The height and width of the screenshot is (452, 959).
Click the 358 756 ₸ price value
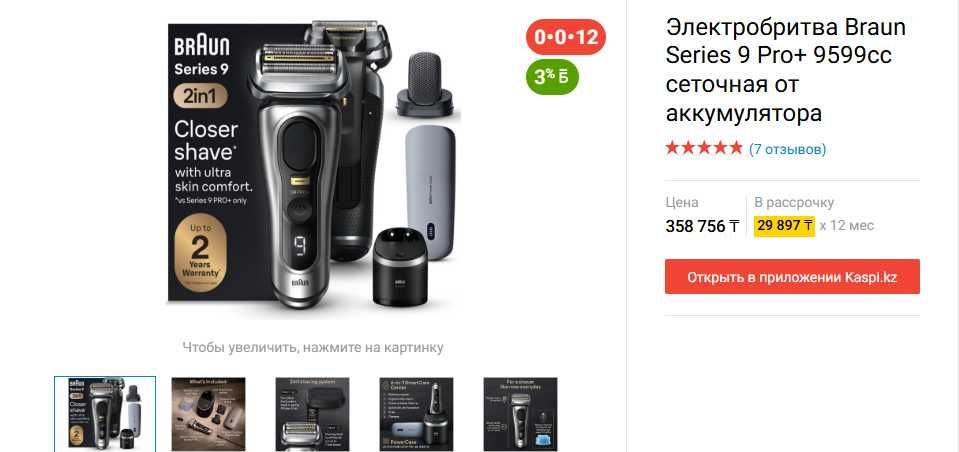point(702,226)
